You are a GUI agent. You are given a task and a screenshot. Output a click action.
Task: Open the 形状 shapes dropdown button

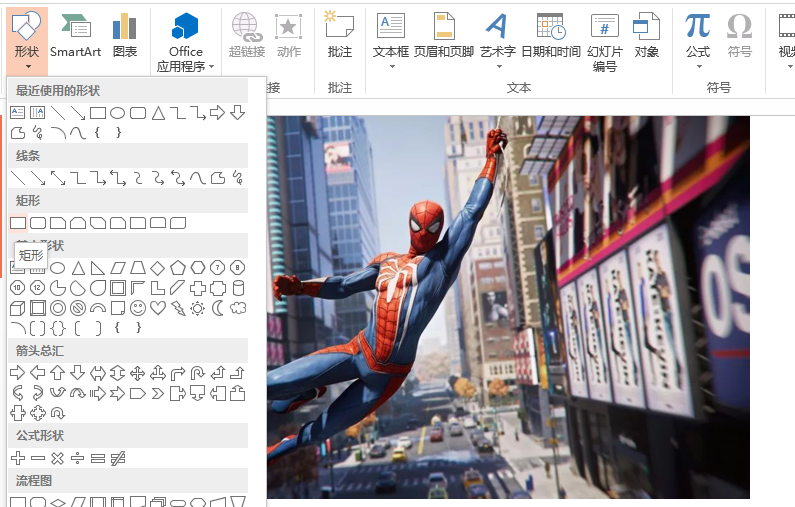coord(27,40)
